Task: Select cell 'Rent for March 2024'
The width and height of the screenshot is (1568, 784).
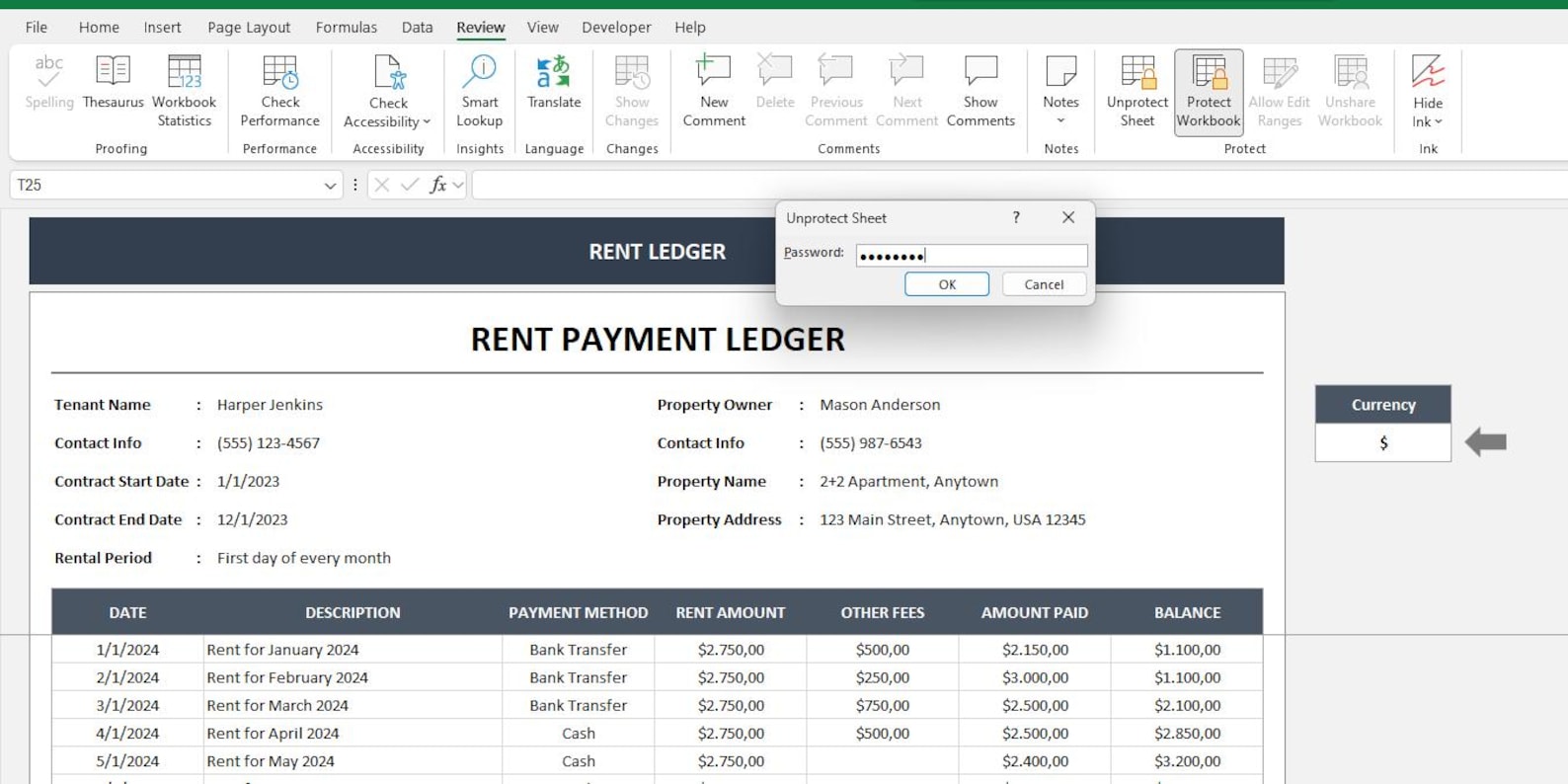Action: pos(353,705)
